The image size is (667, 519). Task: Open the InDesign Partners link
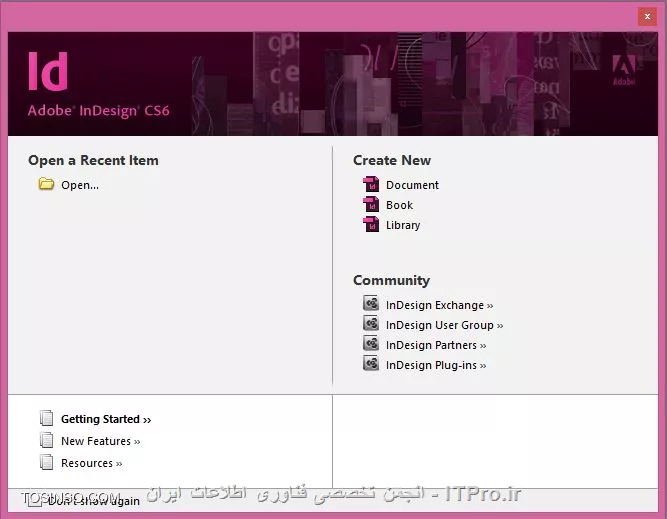(x=436, y=345)
